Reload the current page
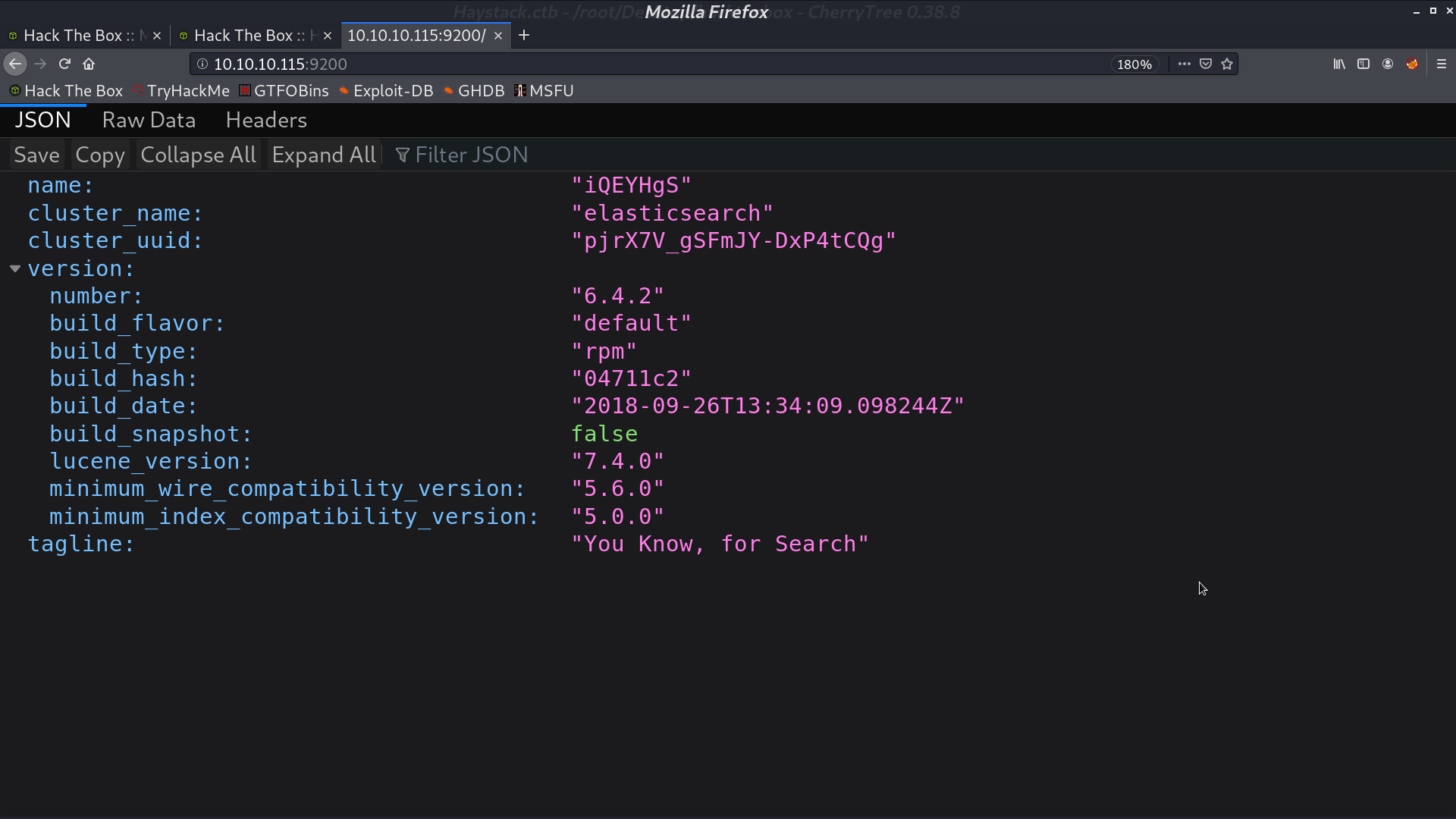The width and height of the screenshot is (1456, 819). tap(64, 64)
